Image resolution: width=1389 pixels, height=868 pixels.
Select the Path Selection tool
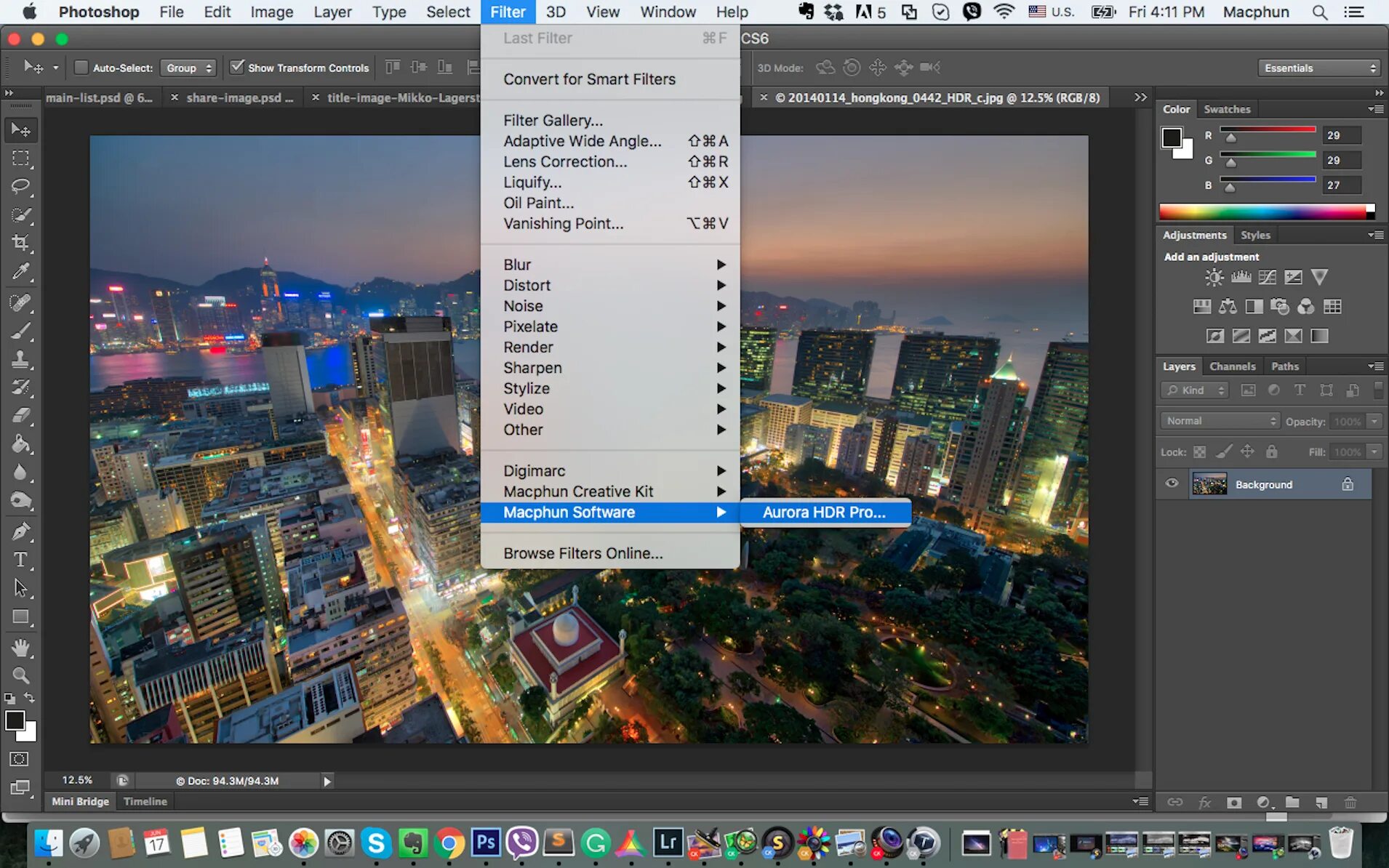(x=21, y=588)
